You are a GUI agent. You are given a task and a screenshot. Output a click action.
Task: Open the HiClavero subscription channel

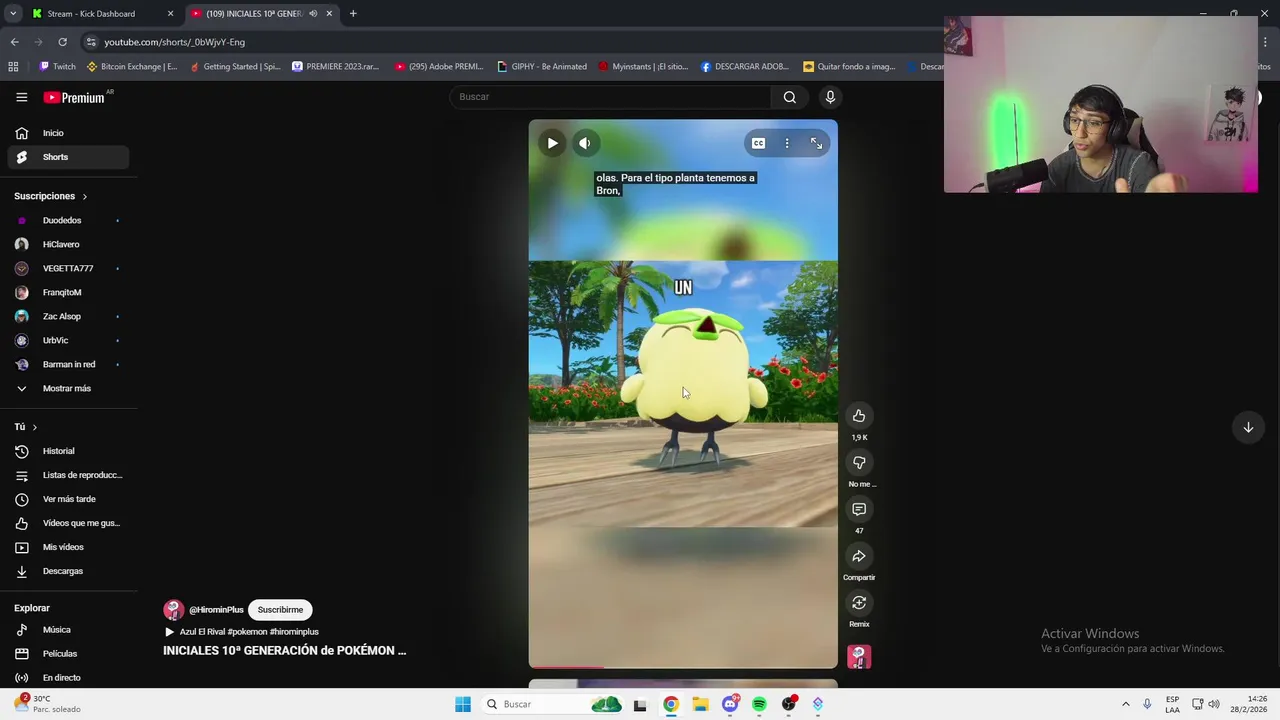point(68,244)
